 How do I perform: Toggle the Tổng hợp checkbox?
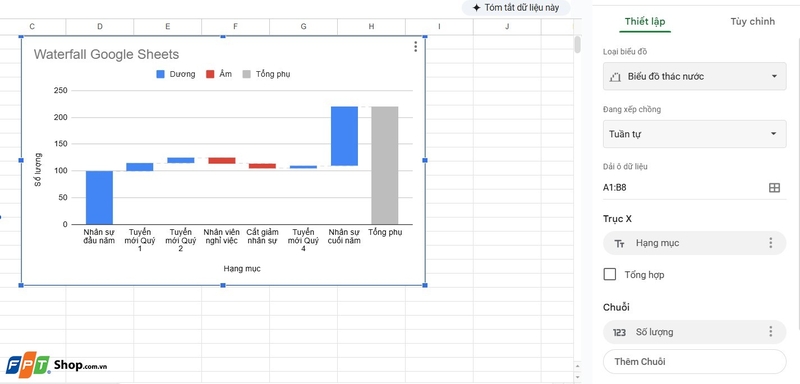tap(610, 274)
